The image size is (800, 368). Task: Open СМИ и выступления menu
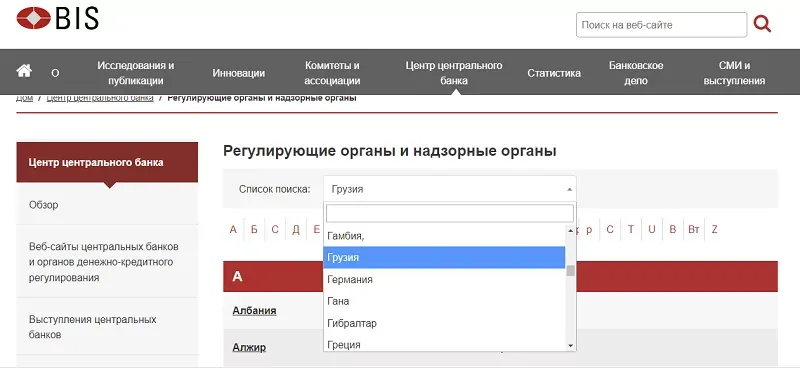click(x=734, y=73)
